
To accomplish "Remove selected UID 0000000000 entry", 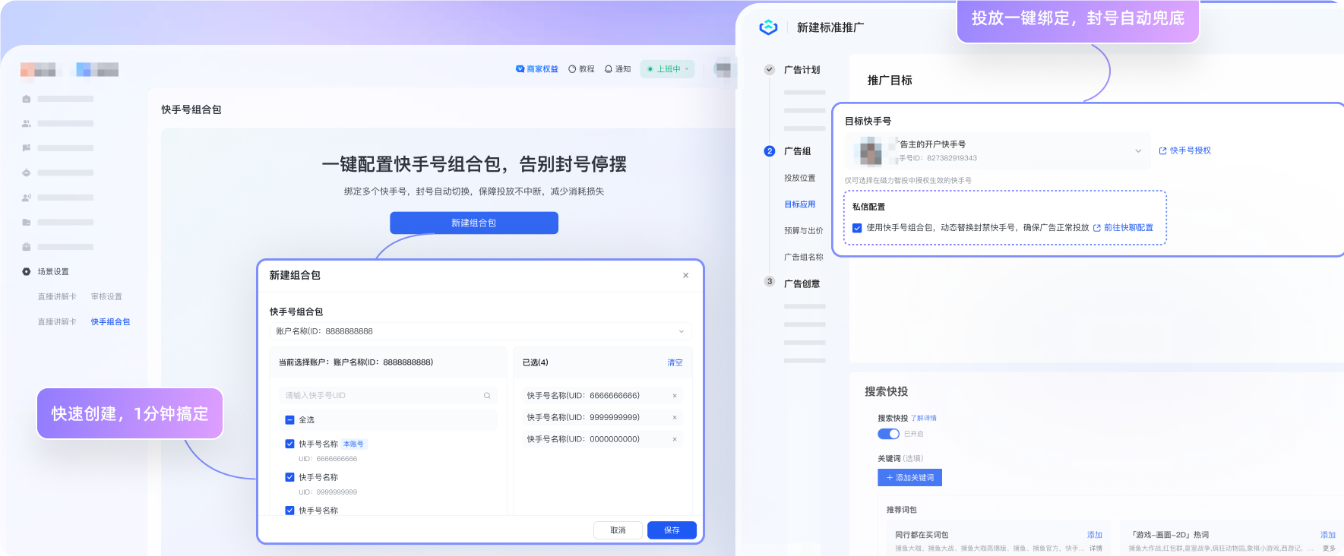I will [x=674, y=439].
